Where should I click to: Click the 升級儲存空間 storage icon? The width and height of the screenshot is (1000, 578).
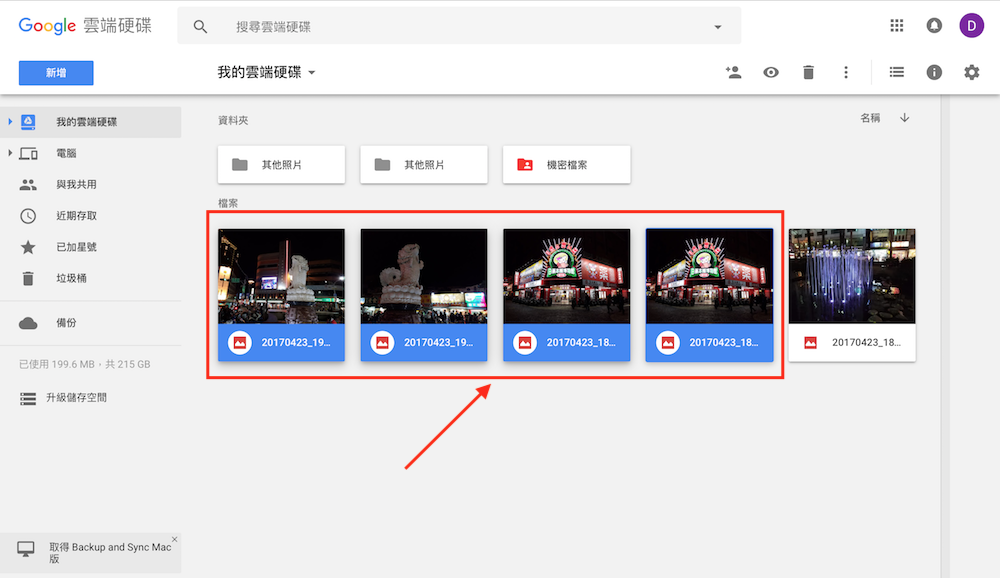click(x=28, y=399)
